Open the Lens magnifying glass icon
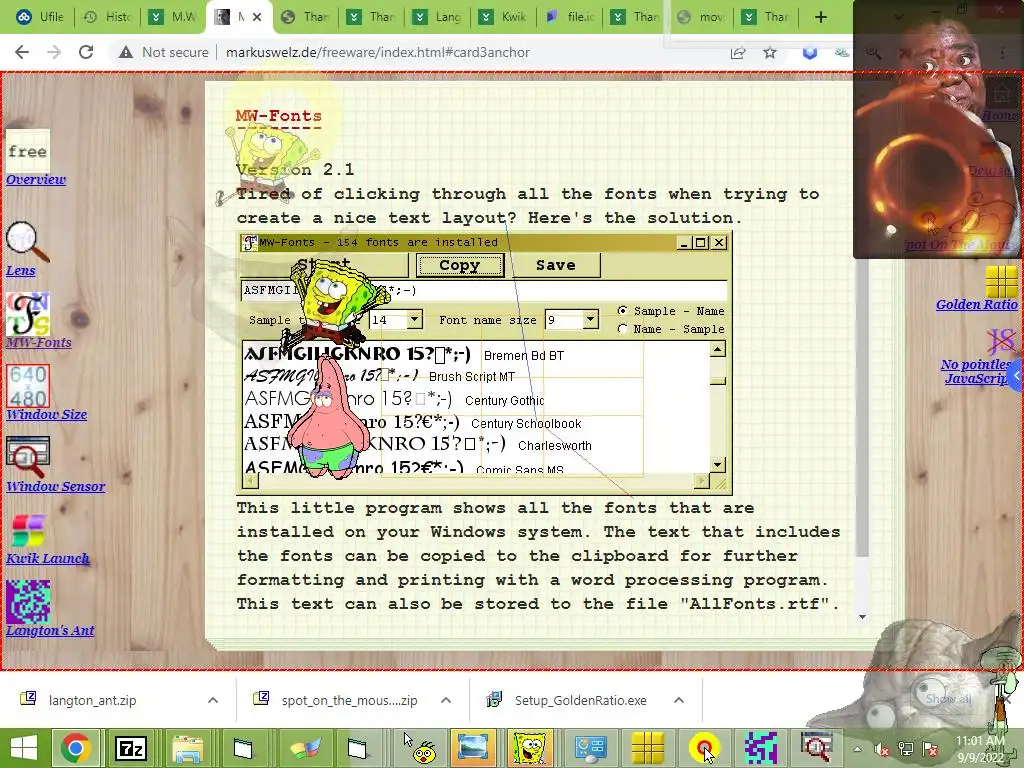 click(27, 242)
